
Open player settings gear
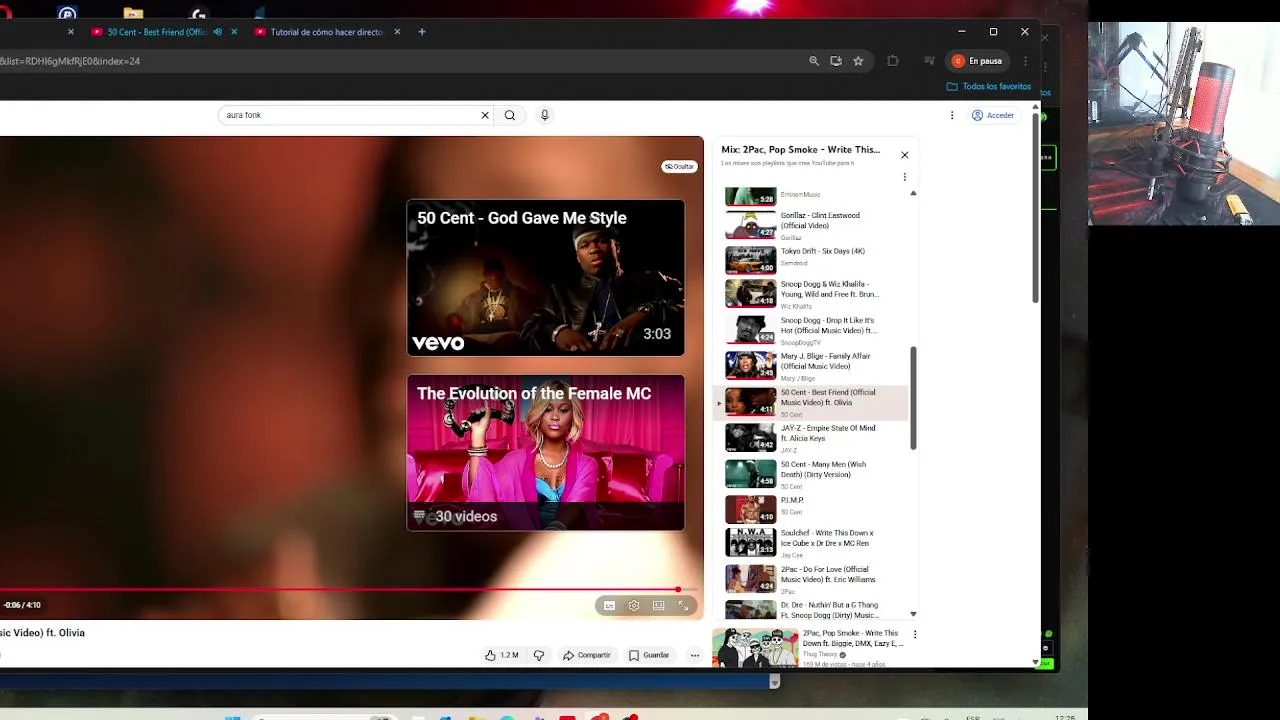[634, 605]
